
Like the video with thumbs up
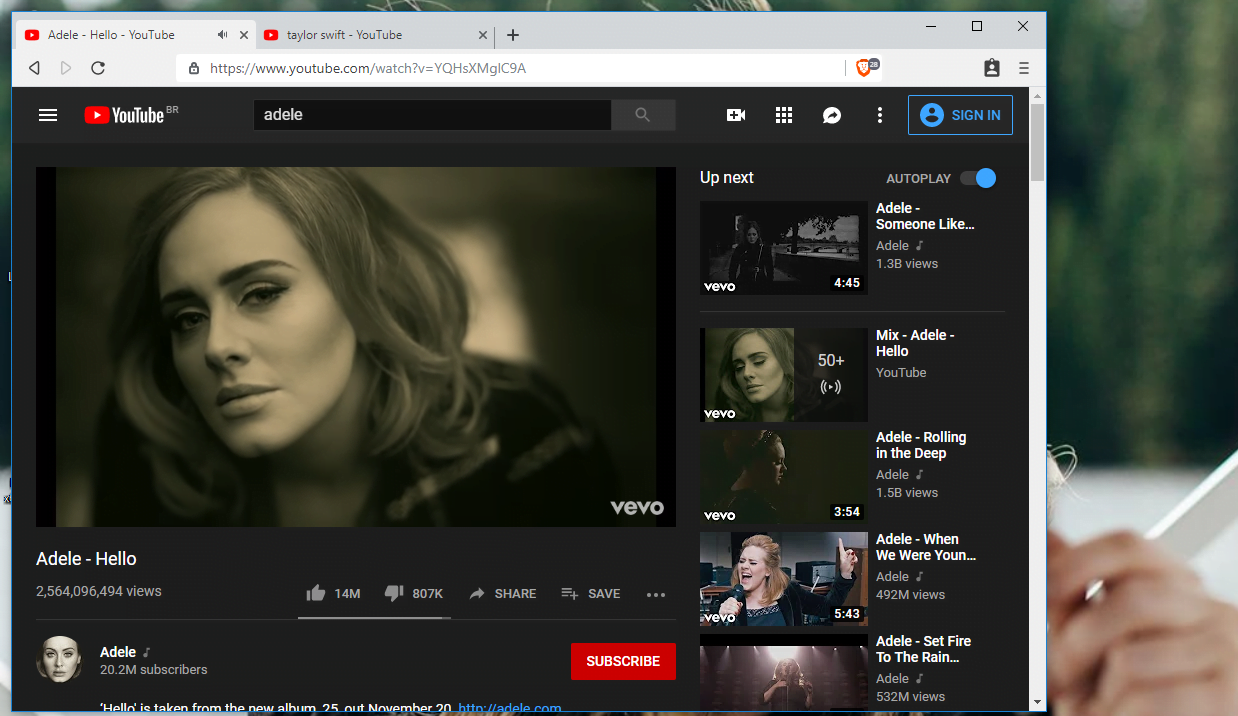pos(317,593)
